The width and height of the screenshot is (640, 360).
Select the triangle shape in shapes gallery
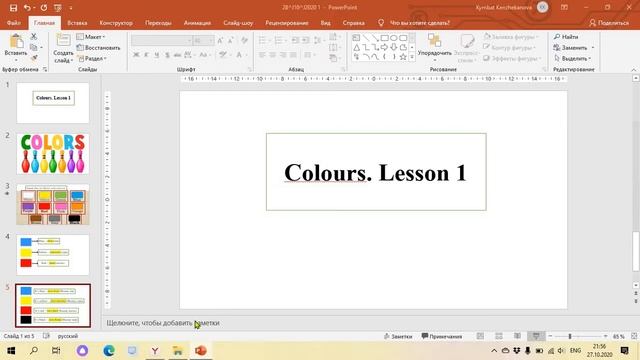[356, 47]
